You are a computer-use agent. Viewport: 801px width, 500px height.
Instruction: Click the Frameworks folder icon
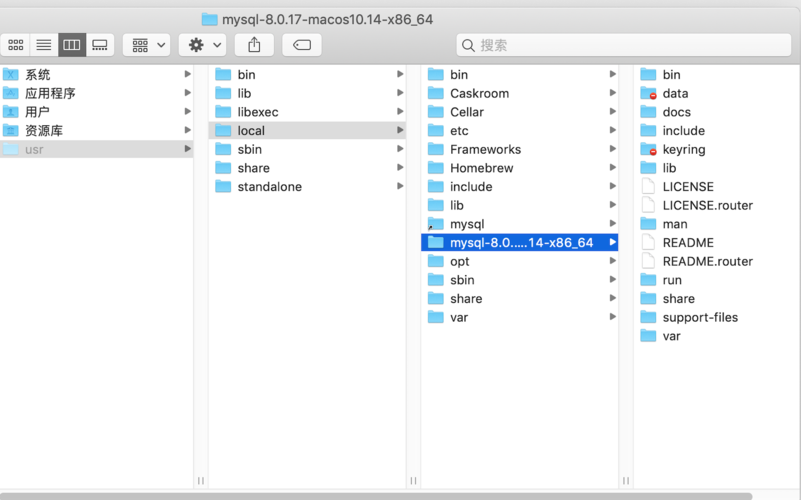(x=436, y=149)
